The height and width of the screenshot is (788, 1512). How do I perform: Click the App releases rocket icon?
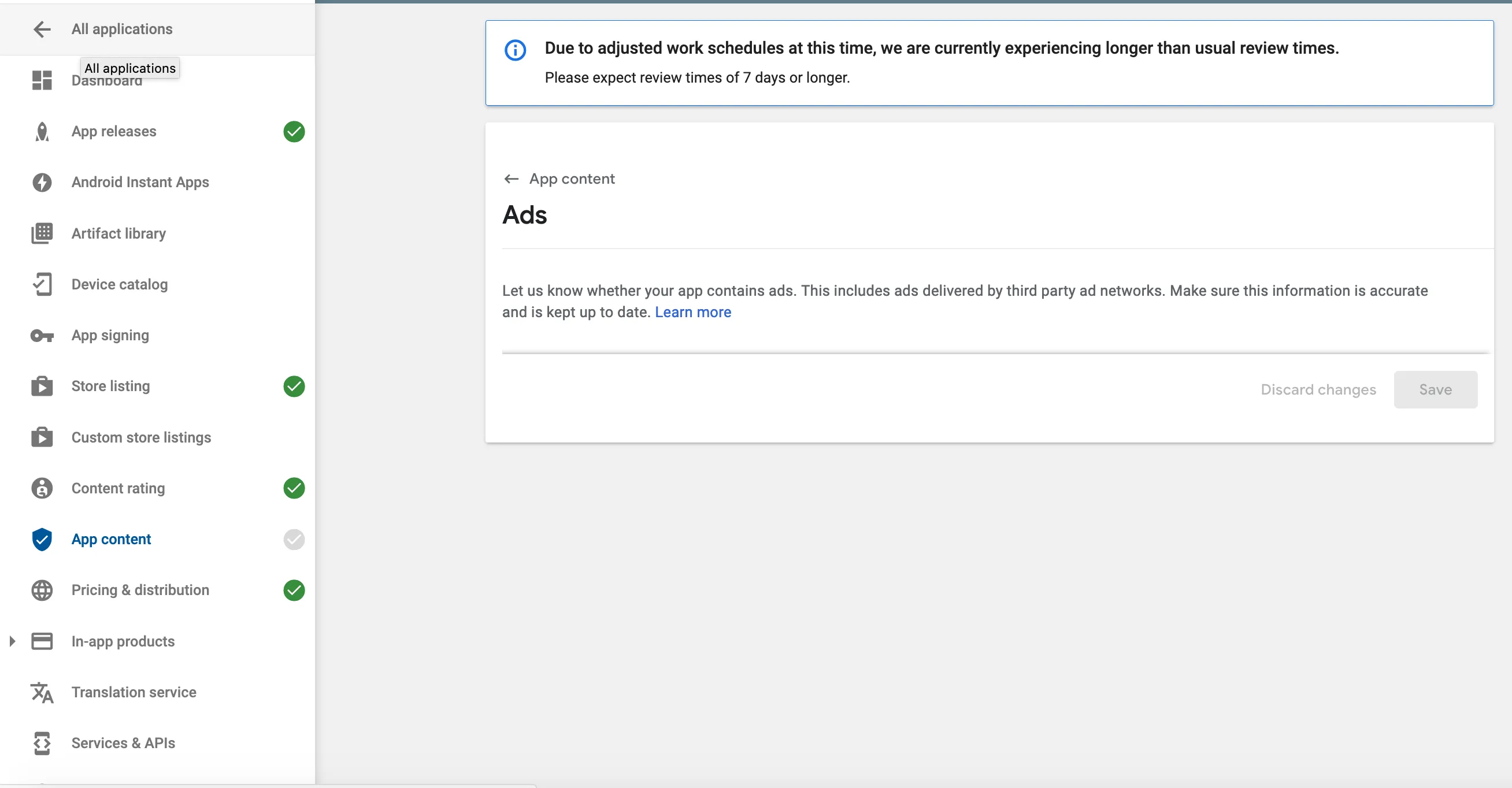click(x=42, y=132)
